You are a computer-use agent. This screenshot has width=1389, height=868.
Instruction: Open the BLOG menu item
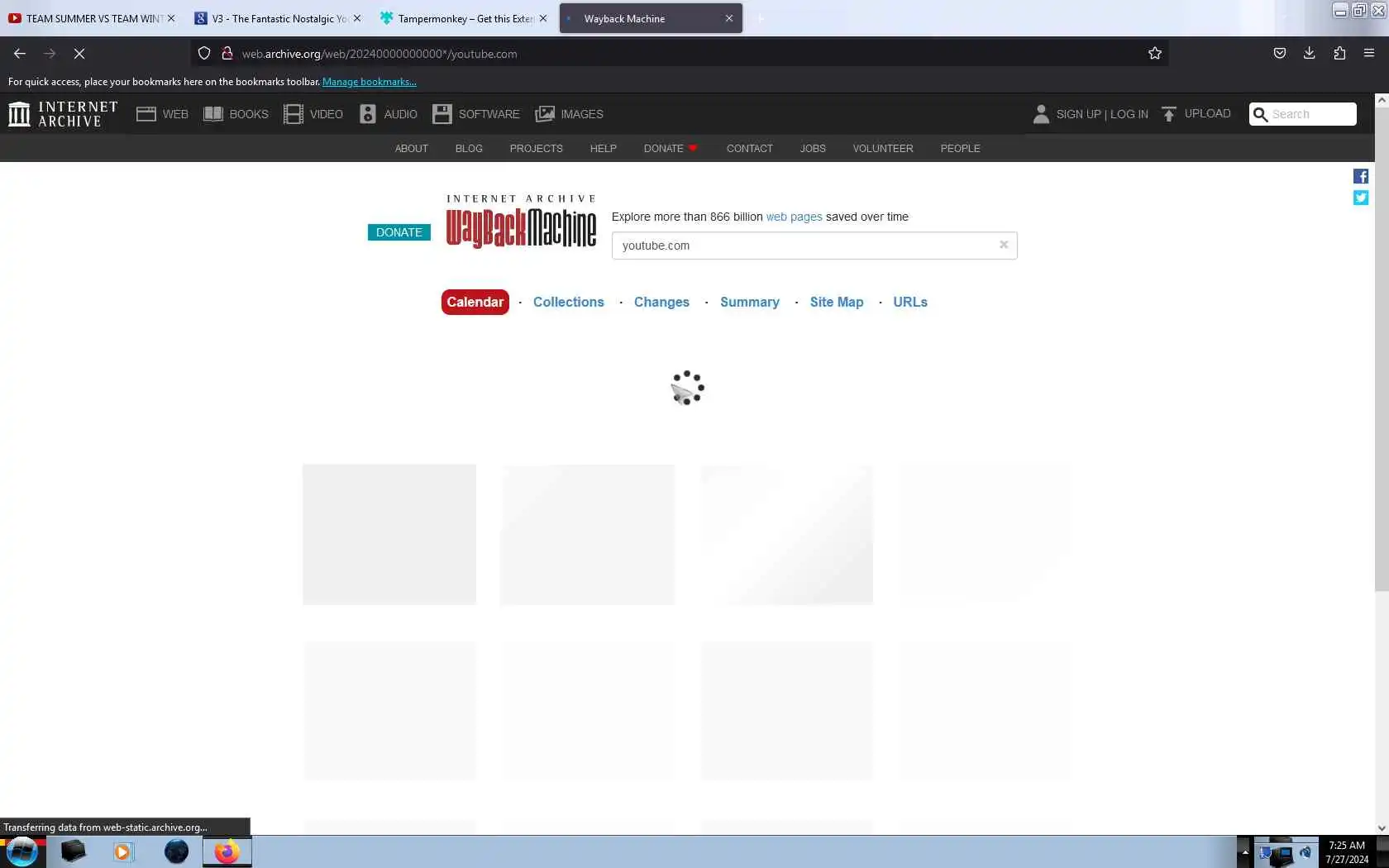click(469, 149)
